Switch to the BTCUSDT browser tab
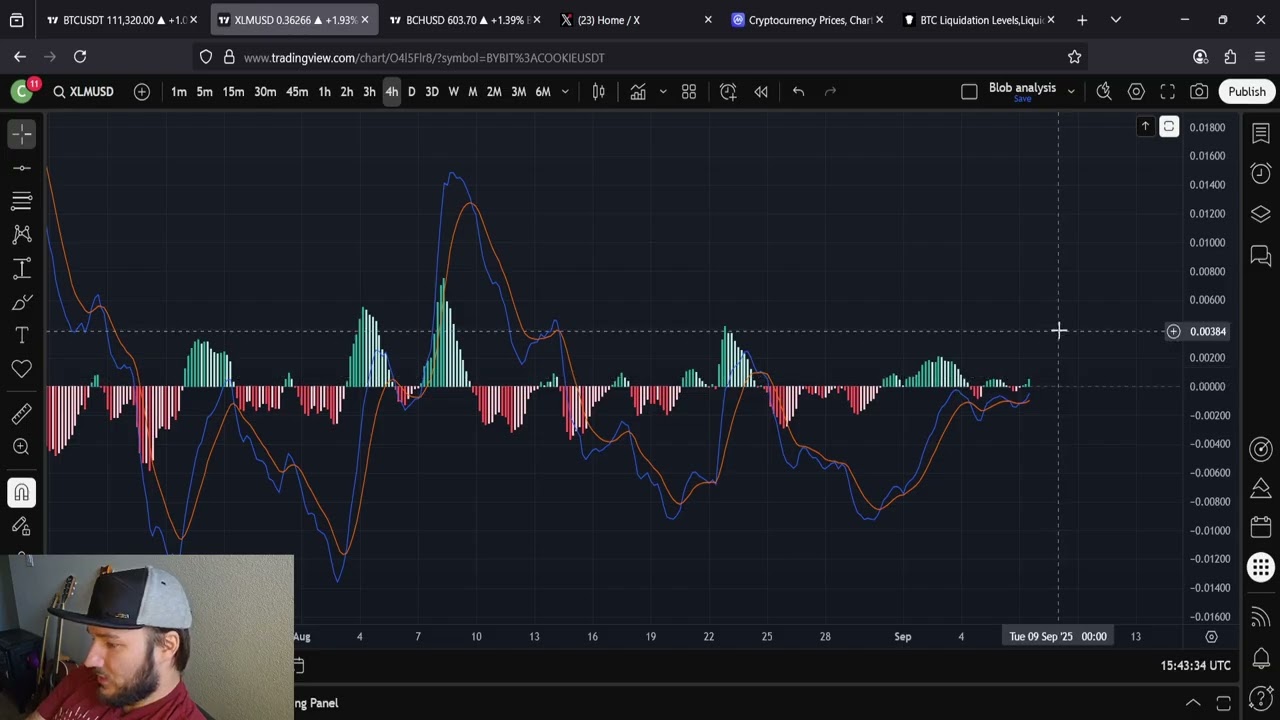1280x720 pixels. tap(122, 20)
